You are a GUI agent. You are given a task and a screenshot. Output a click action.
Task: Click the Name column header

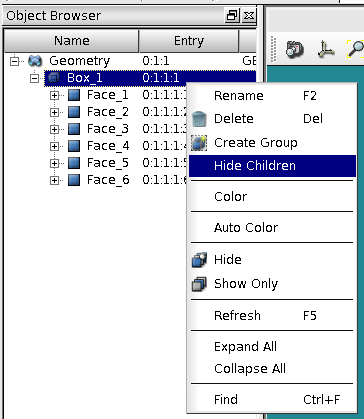(x=71, y=41)
